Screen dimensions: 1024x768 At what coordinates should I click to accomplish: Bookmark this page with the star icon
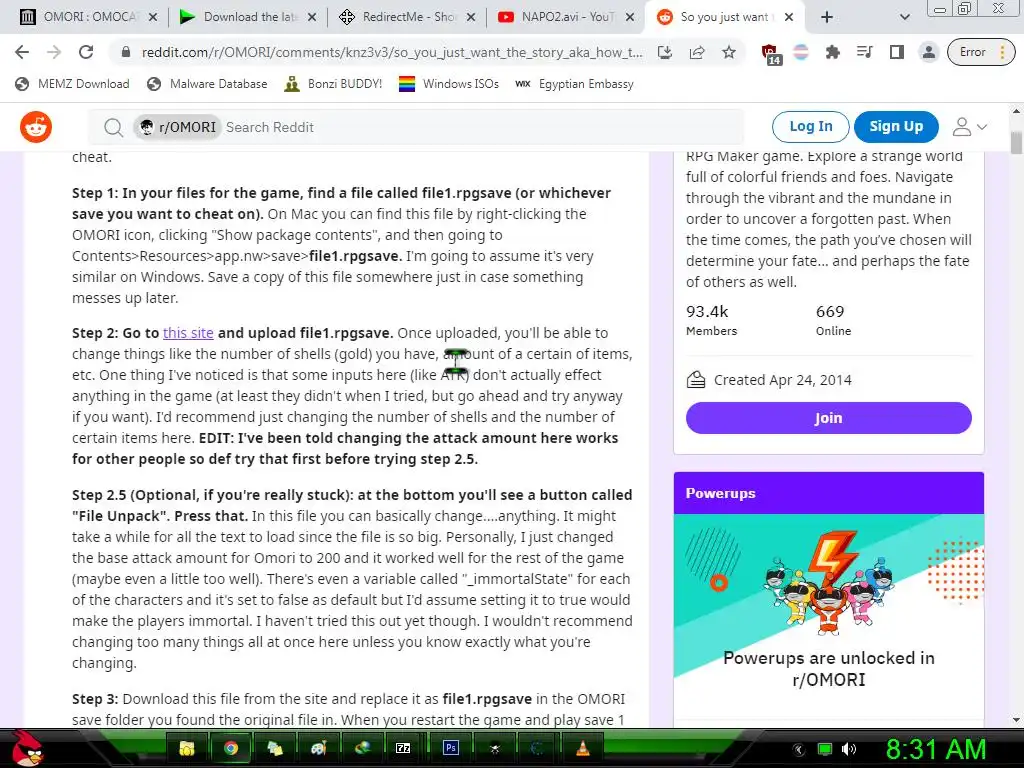[729, 52]
